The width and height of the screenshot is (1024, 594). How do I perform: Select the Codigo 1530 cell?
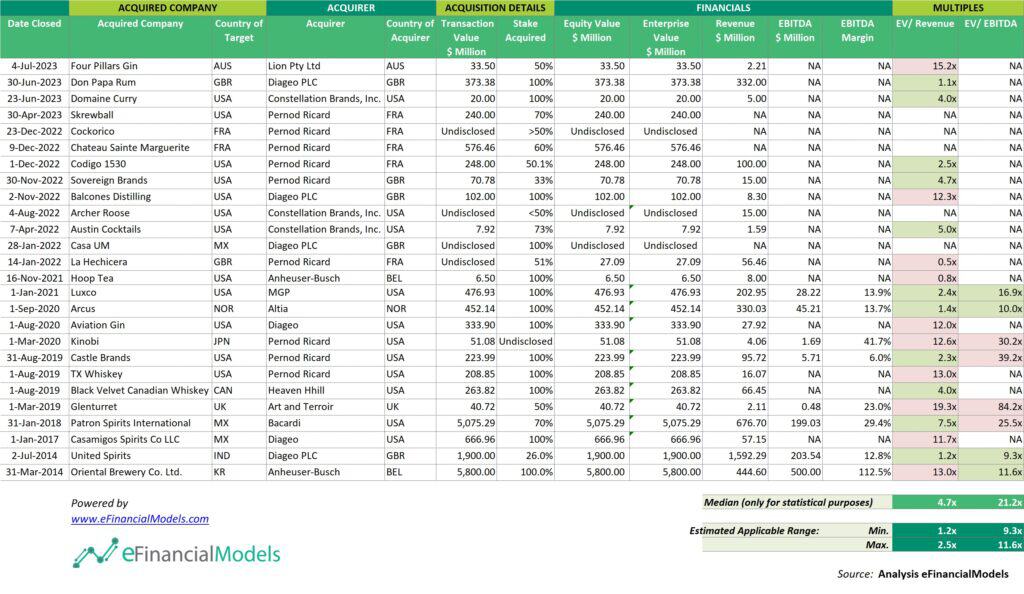[140, 164]
